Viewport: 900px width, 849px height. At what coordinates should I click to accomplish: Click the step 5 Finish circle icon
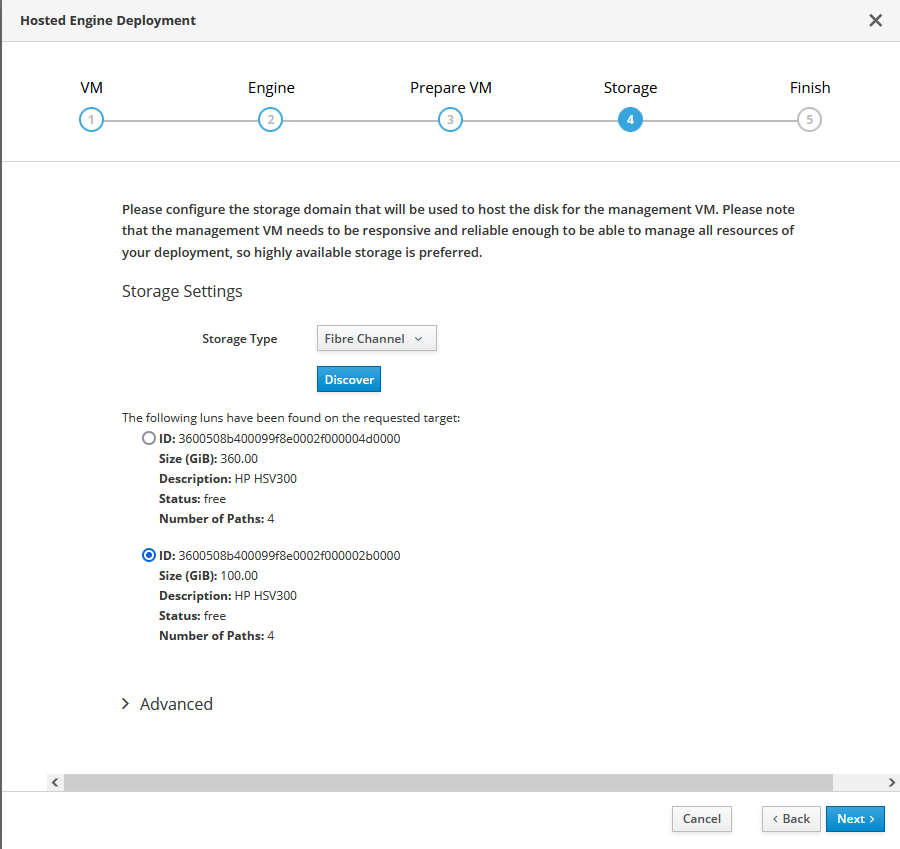tap(809, 120)
